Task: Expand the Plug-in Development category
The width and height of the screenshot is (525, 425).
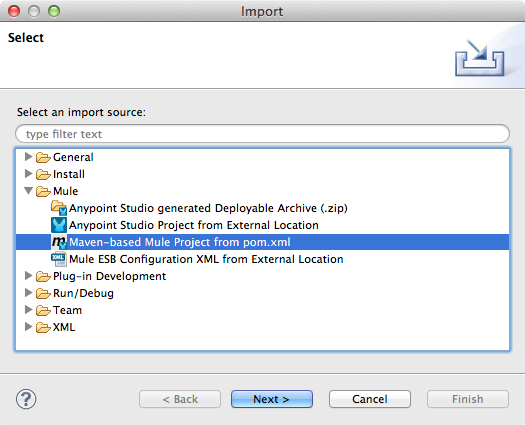Action: click(x=28, y=276)
